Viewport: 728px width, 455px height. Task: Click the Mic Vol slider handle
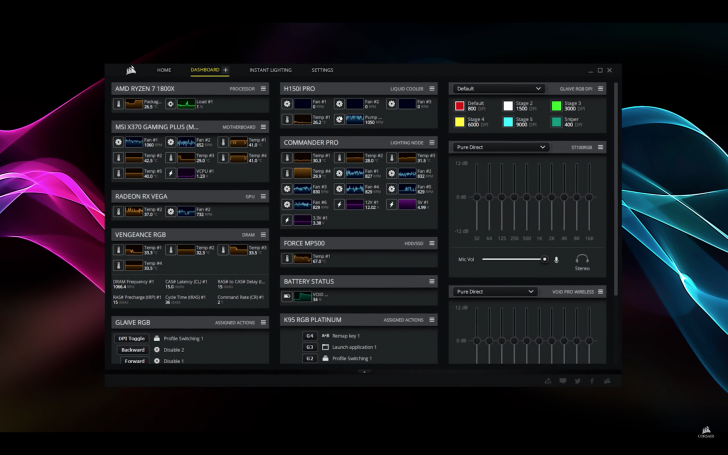(544, 259)
